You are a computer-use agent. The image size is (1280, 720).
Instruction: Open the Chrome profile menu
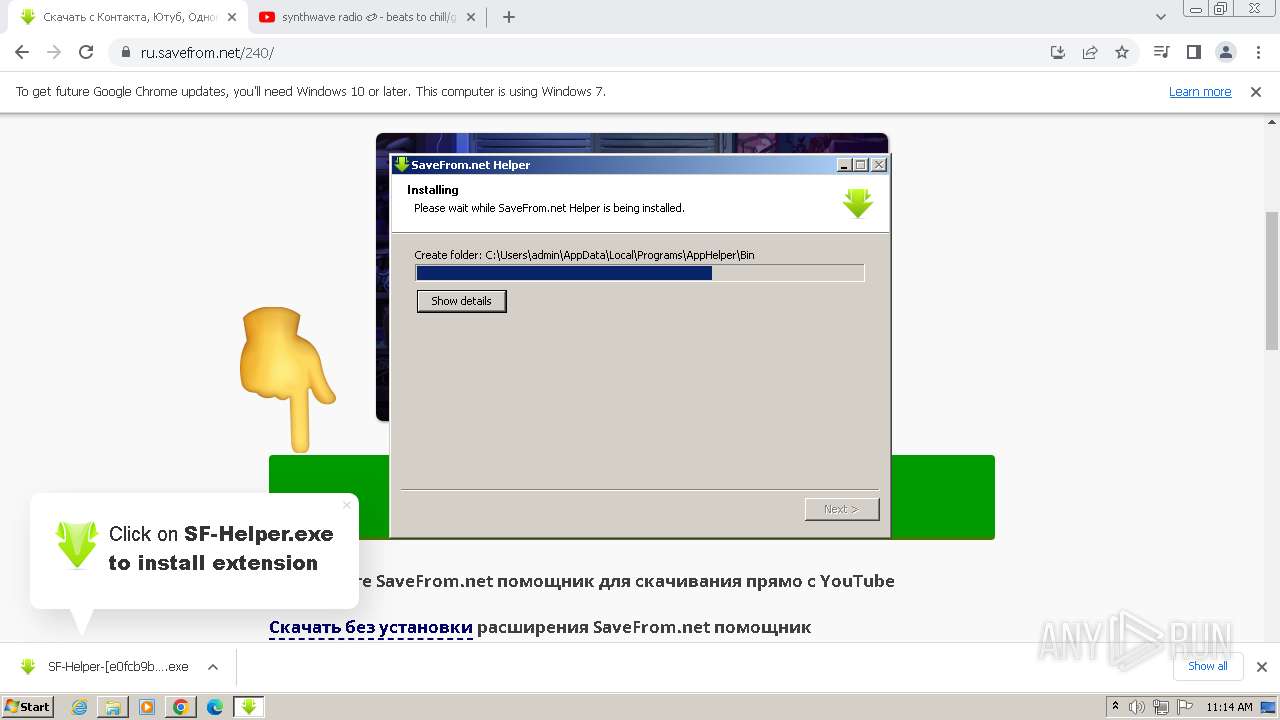1225,52
